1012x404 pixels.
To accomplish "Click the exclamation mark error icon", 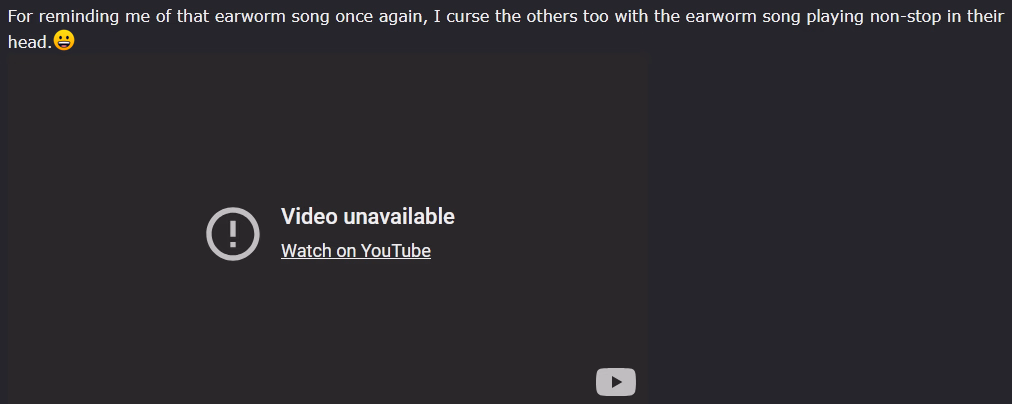I will pos(233,234).
